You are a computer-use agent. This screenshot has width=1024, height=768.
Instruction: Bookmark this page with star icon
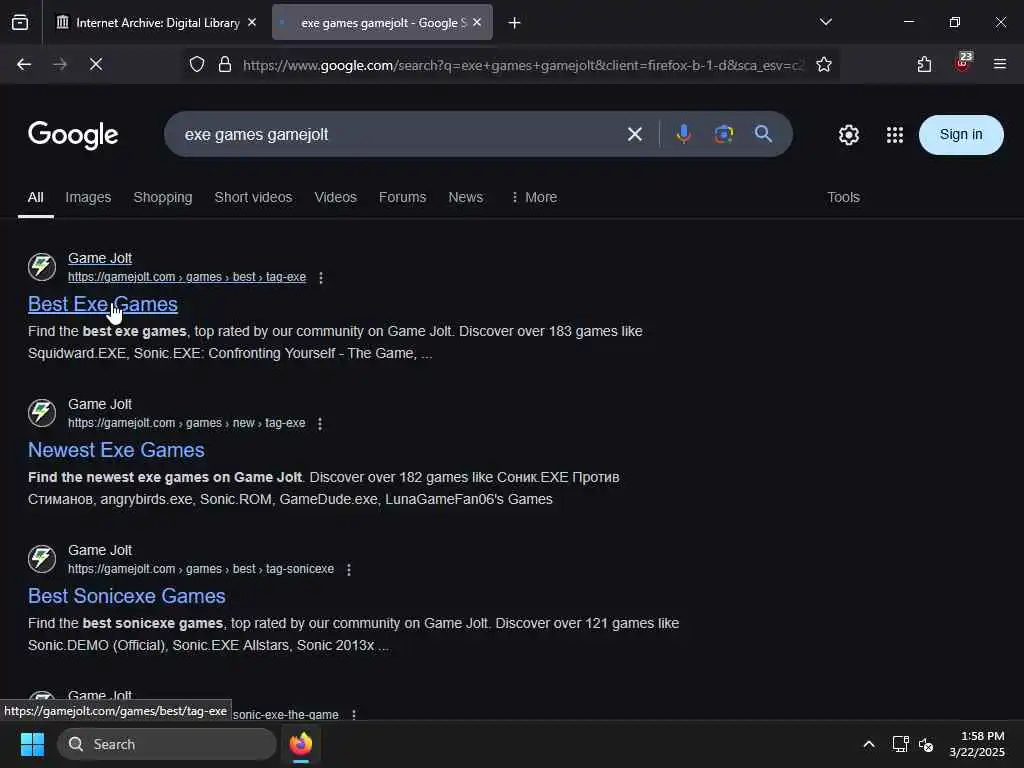tap(824, 64)
